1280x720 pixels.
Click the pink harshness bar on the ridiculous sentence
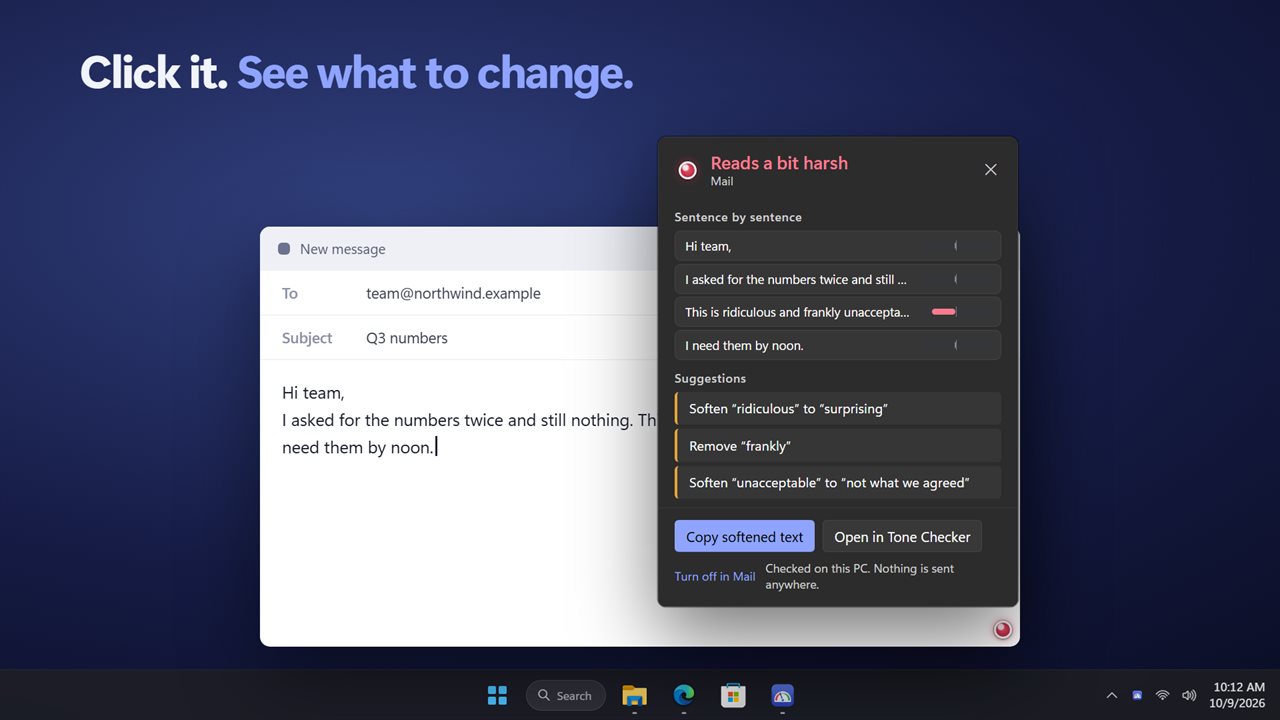tap(943, 312)
